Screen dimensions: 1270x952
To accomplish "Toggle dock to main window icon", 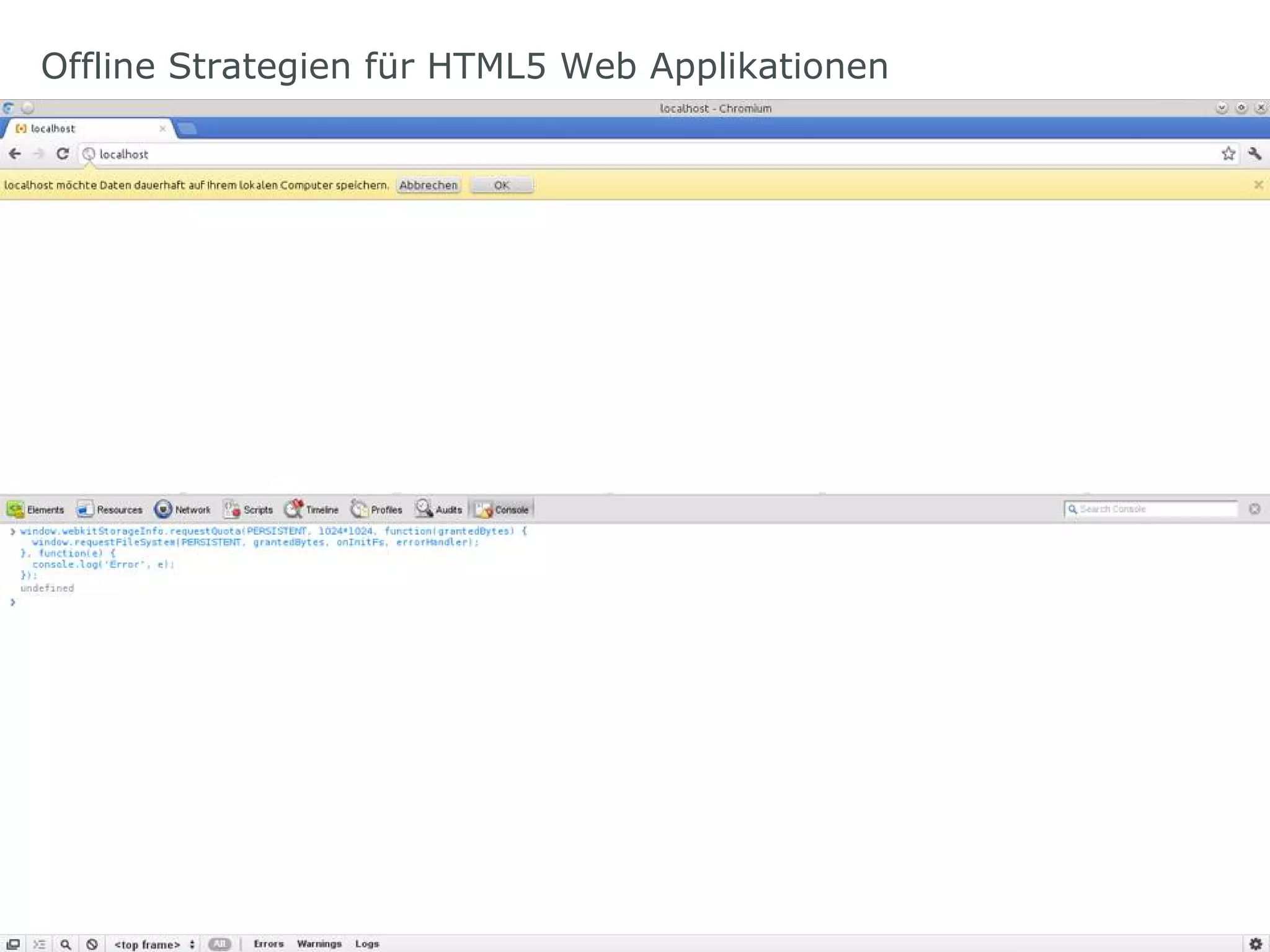I will click(13, 944).
